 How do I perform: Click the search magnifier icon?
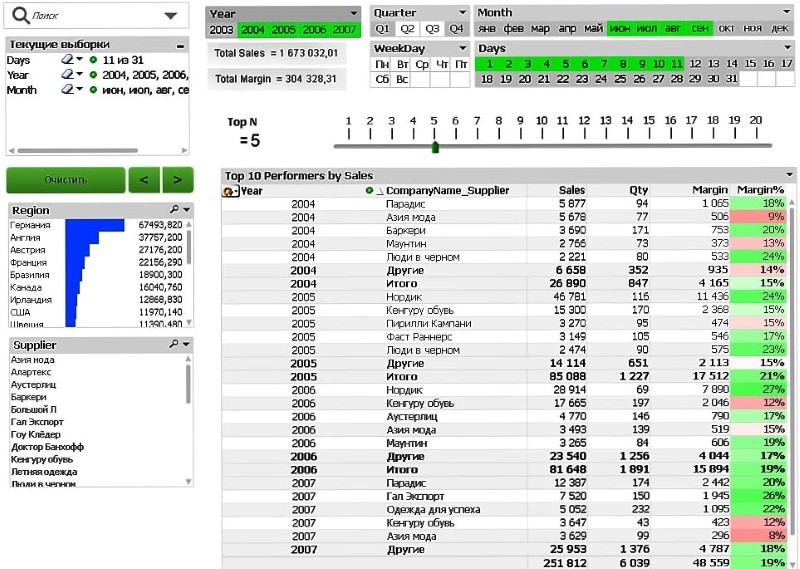click(x=20, y=15)
